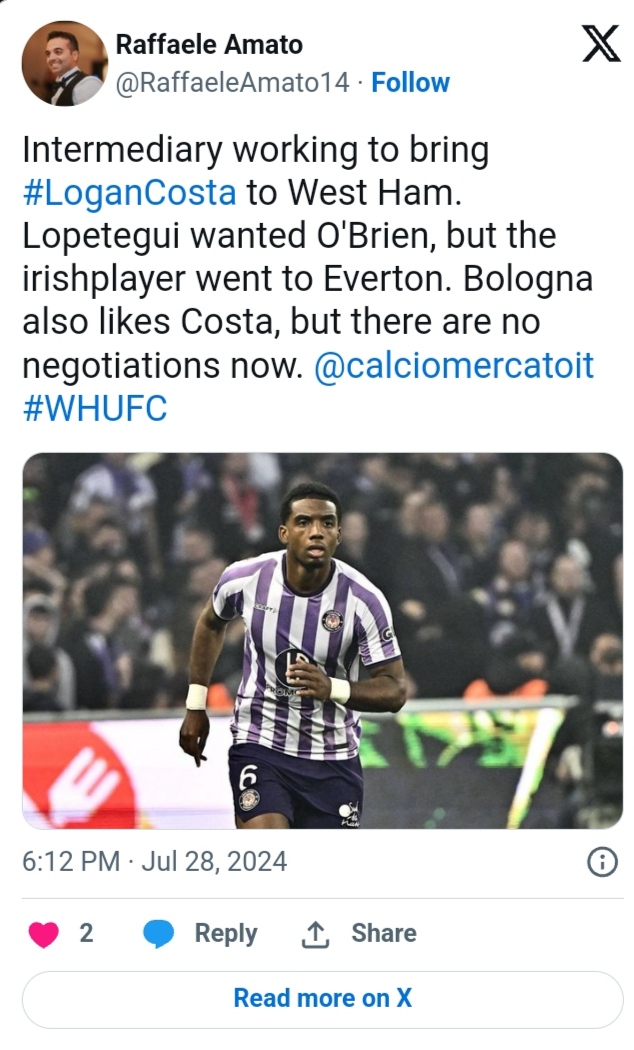
Task: Open the #WHUFC hashtag
Action: coord(94,409)
